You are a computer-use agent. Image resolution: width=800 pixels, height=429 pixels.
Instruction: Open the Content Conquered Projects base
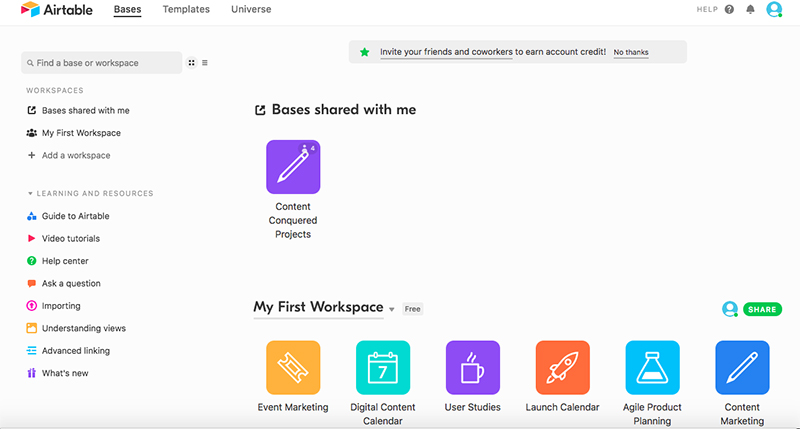(293, 167)
